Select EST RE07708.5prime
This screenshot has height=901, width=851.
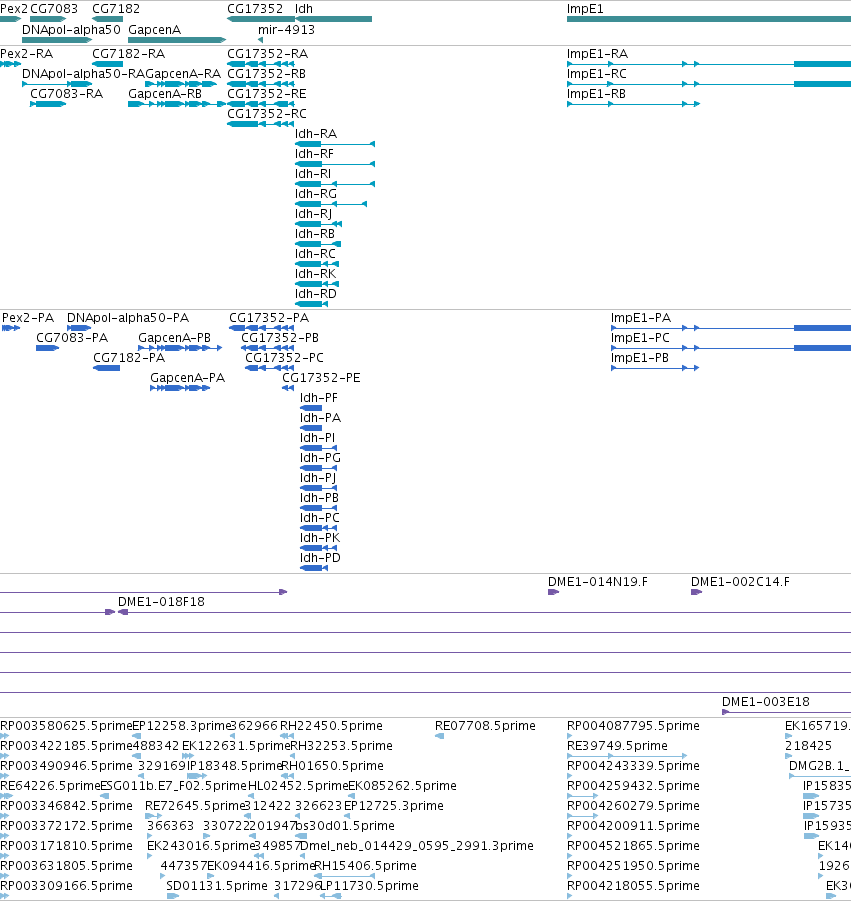485,726
